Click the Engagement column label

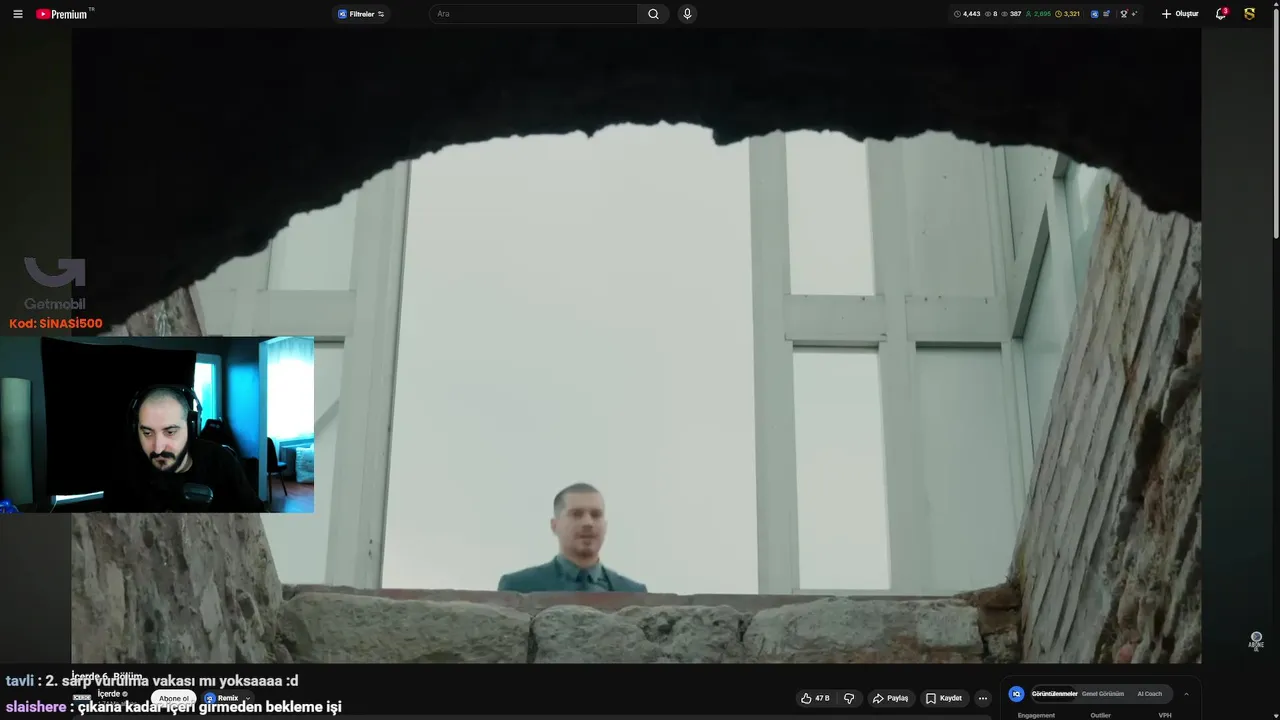pyautogui.click(x=1036, y=715)
